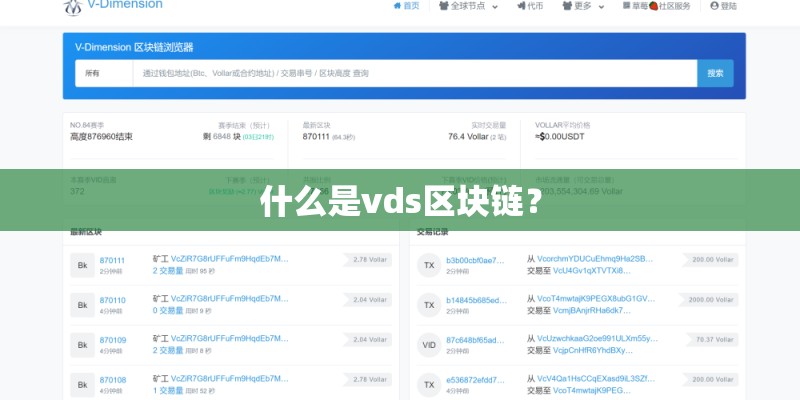This screenshot has height=400, width=800.
Task: Open sender address VcV4Qa1HsCCqEXasd9iL3SZf link
Action: 596,378
